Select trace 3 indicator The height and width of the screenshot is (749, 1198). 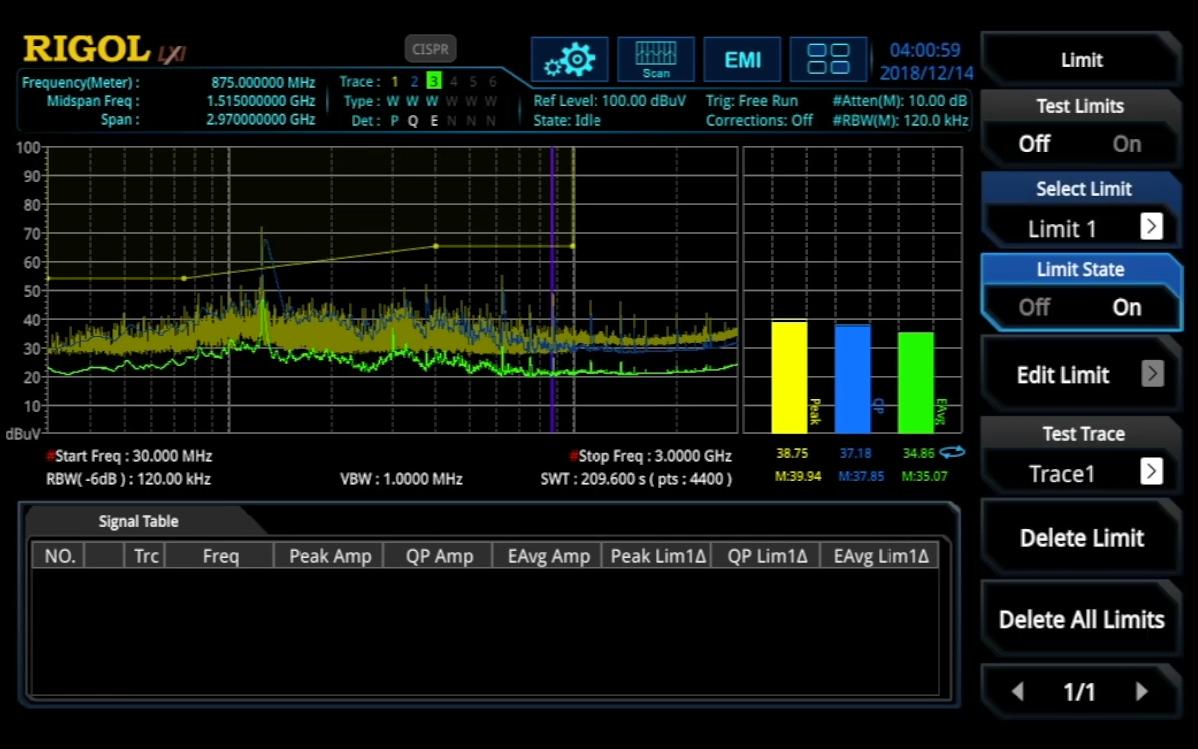(x=433, y=81)
